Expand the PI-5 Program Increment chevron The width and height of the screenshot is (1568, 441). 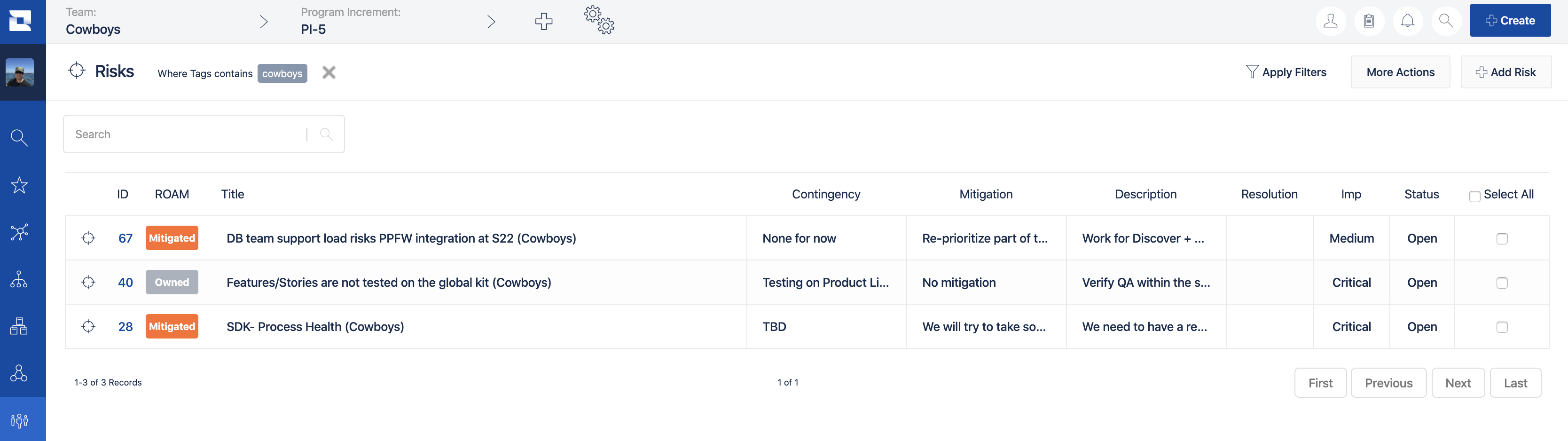(x=491, y=21)
